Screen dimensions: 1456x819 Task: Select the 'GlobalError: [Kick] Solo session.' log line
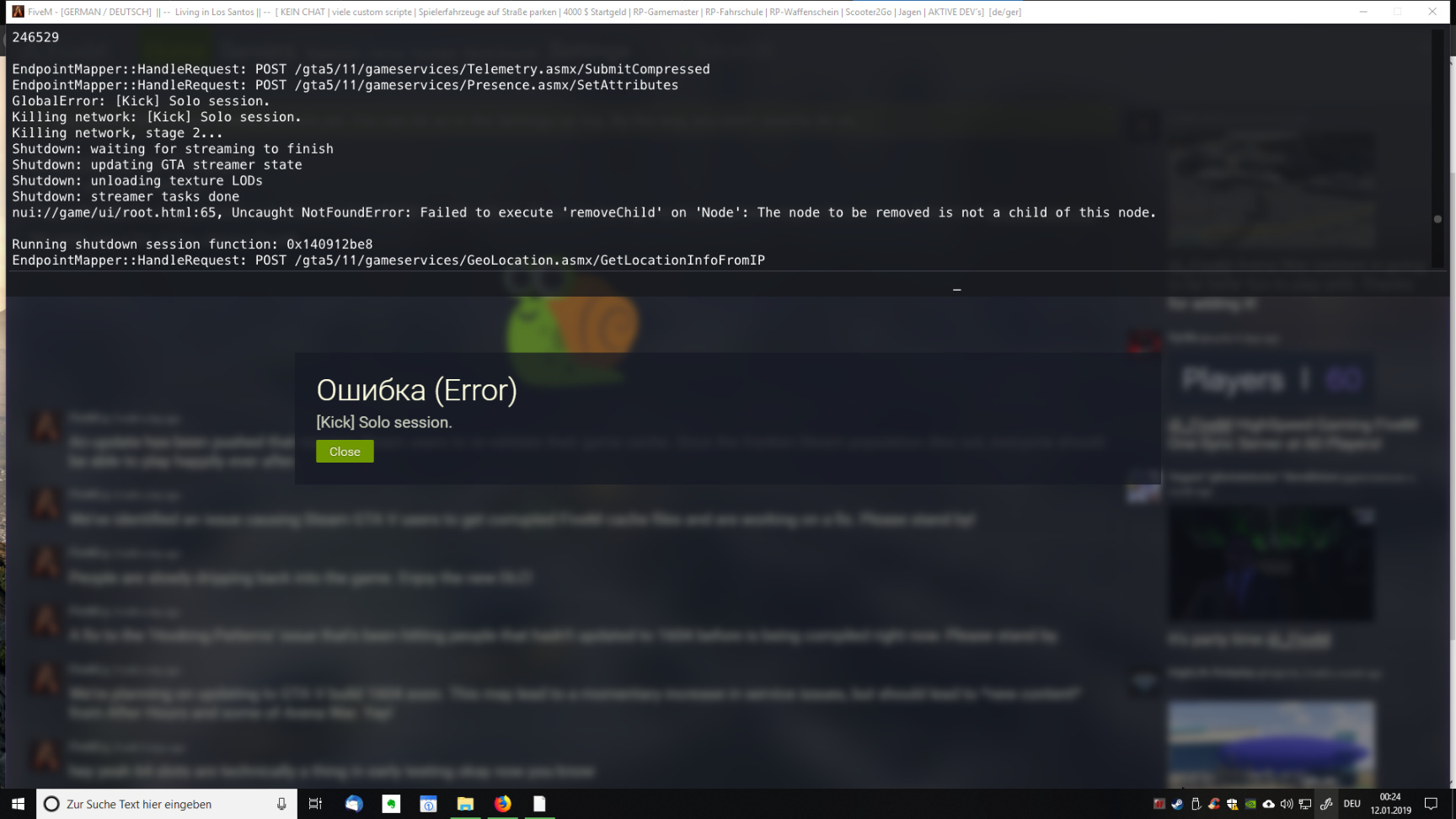point(141,101)
